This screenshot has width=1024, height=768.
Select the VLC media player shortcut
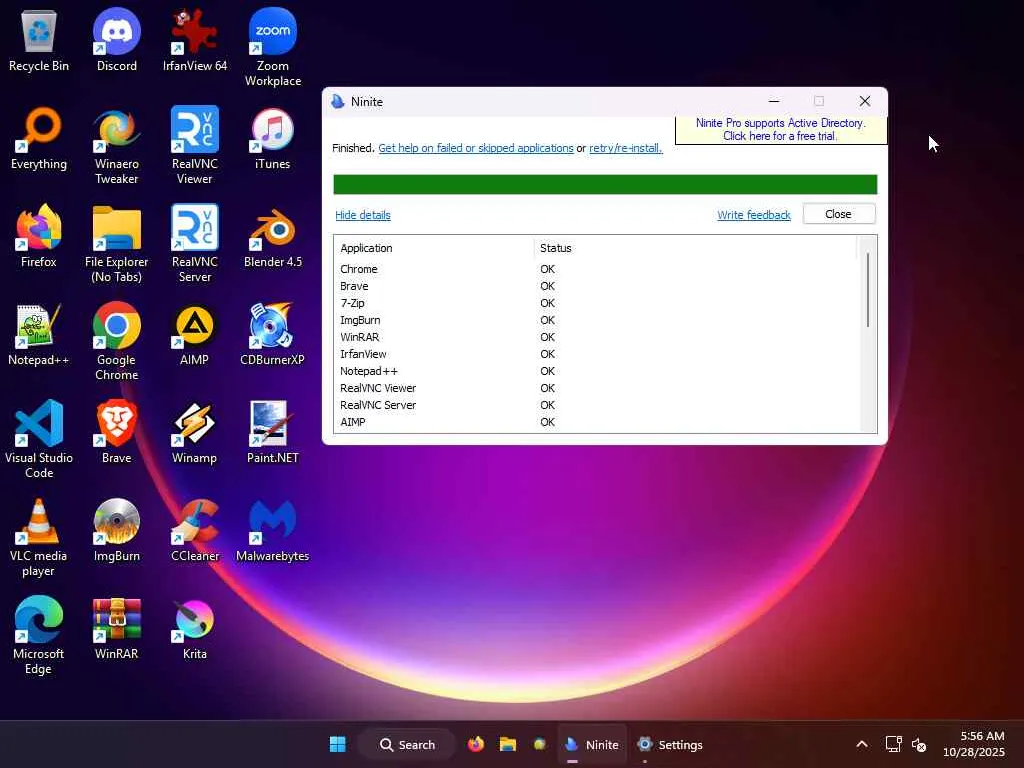[39, 537]
